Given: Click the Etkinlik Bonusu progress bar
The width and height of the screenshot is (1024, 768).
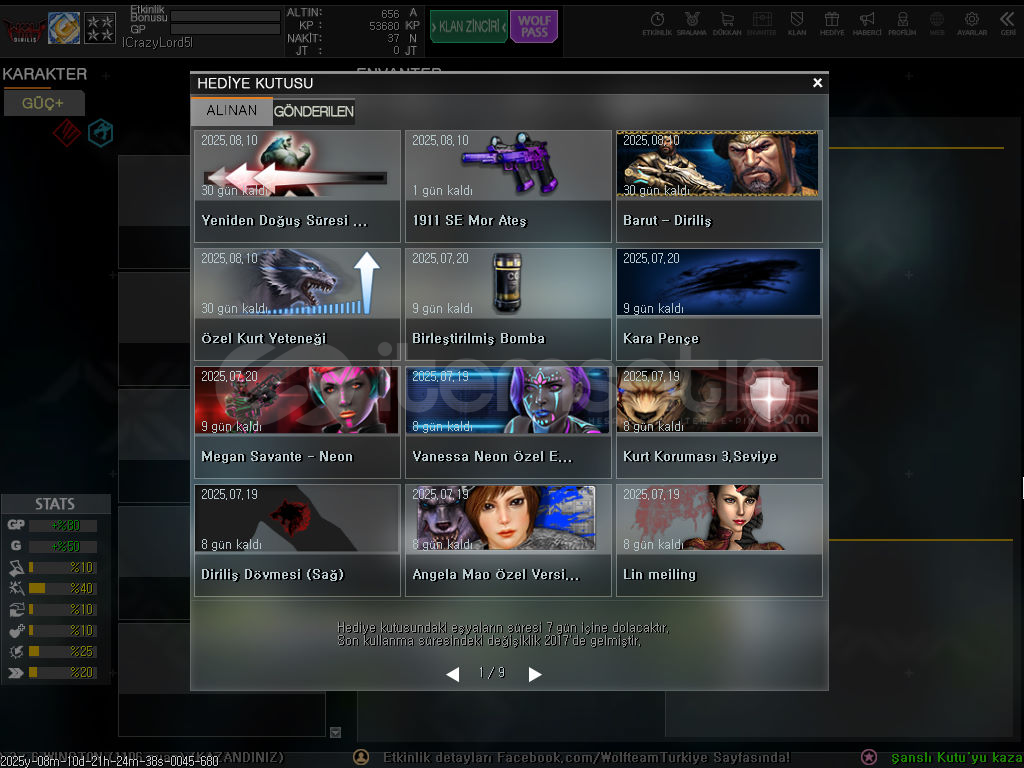Looking at the screenshot, I should point(225,16).
